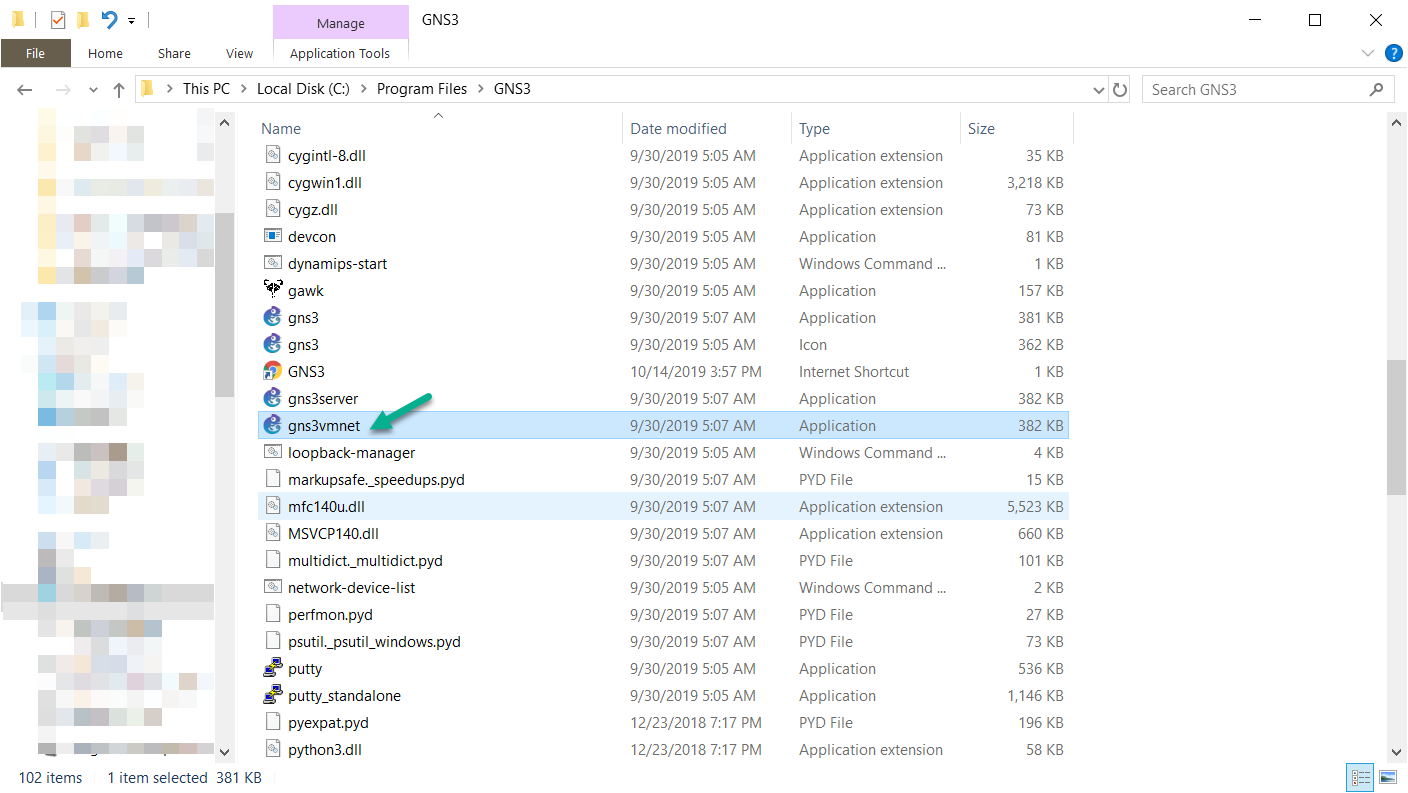
Task: Select the gawk application icon
Action: point(273,290)
